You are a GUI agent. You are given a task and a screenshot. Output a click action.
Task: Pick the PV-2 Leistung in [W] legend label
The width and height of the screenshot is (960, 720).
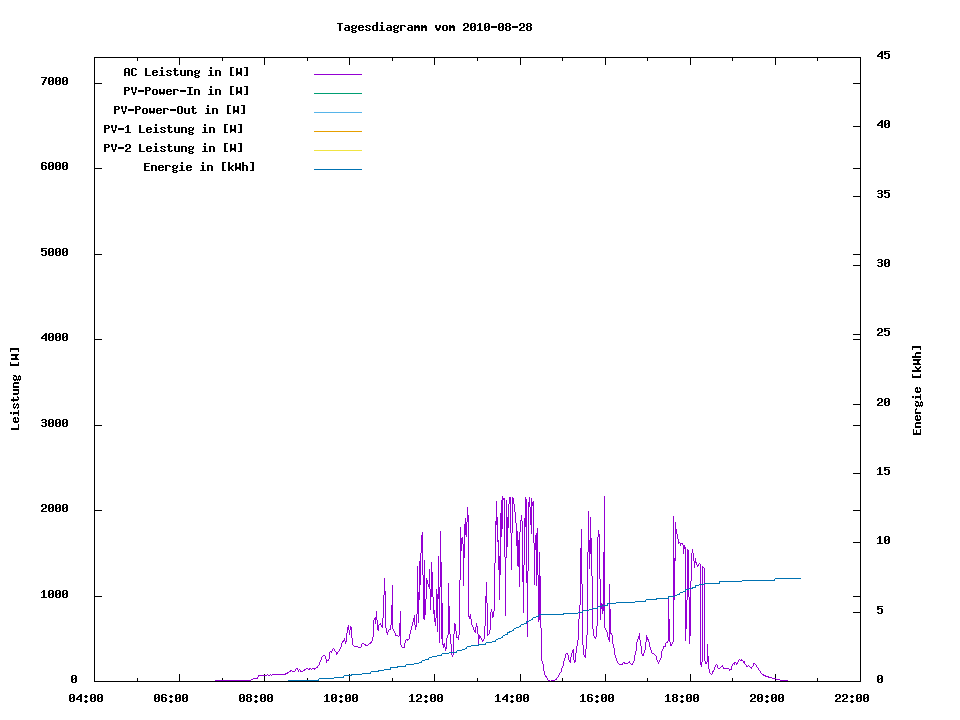pos(173,148)
